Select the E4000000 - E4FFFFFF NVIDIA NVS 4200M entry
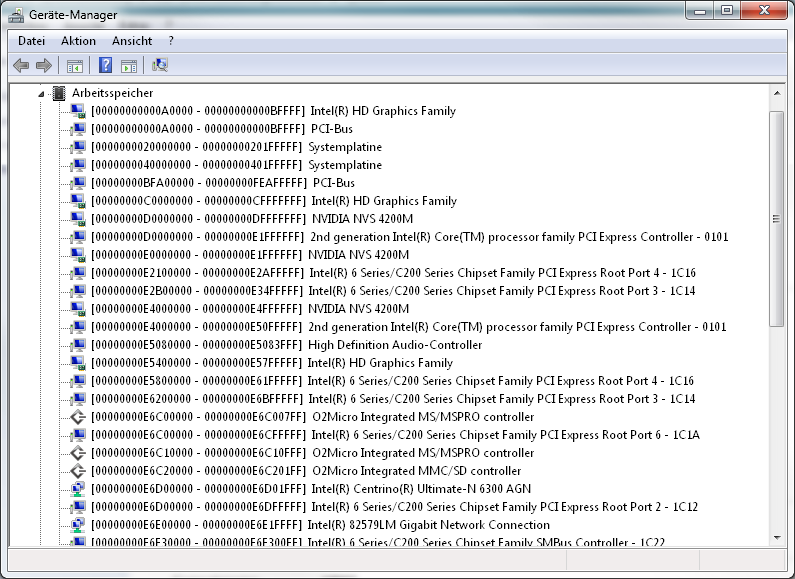The image size is (795, 579). click(250, 309)
